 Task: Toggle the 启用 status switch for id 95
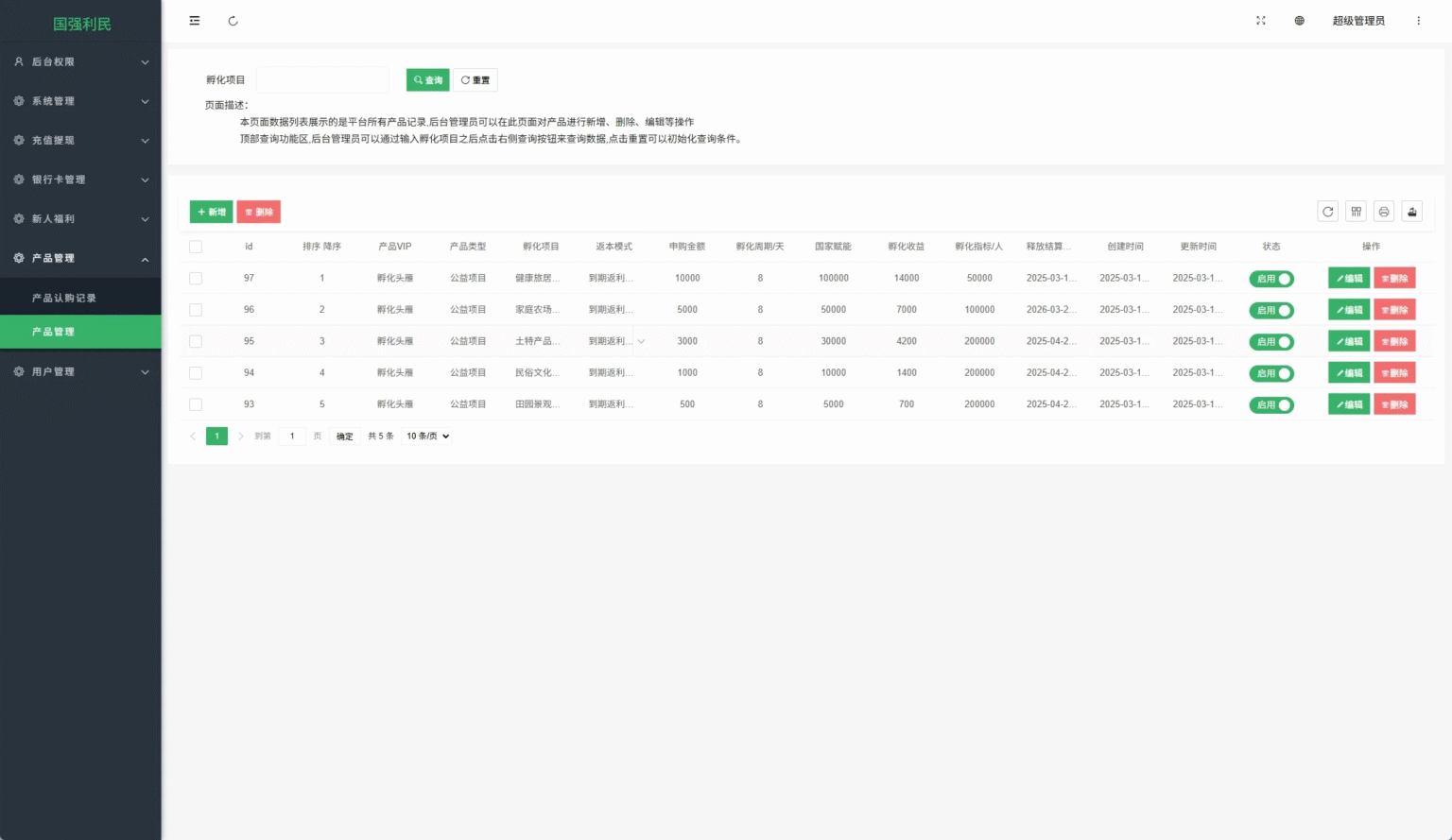tap(1271, 342)
